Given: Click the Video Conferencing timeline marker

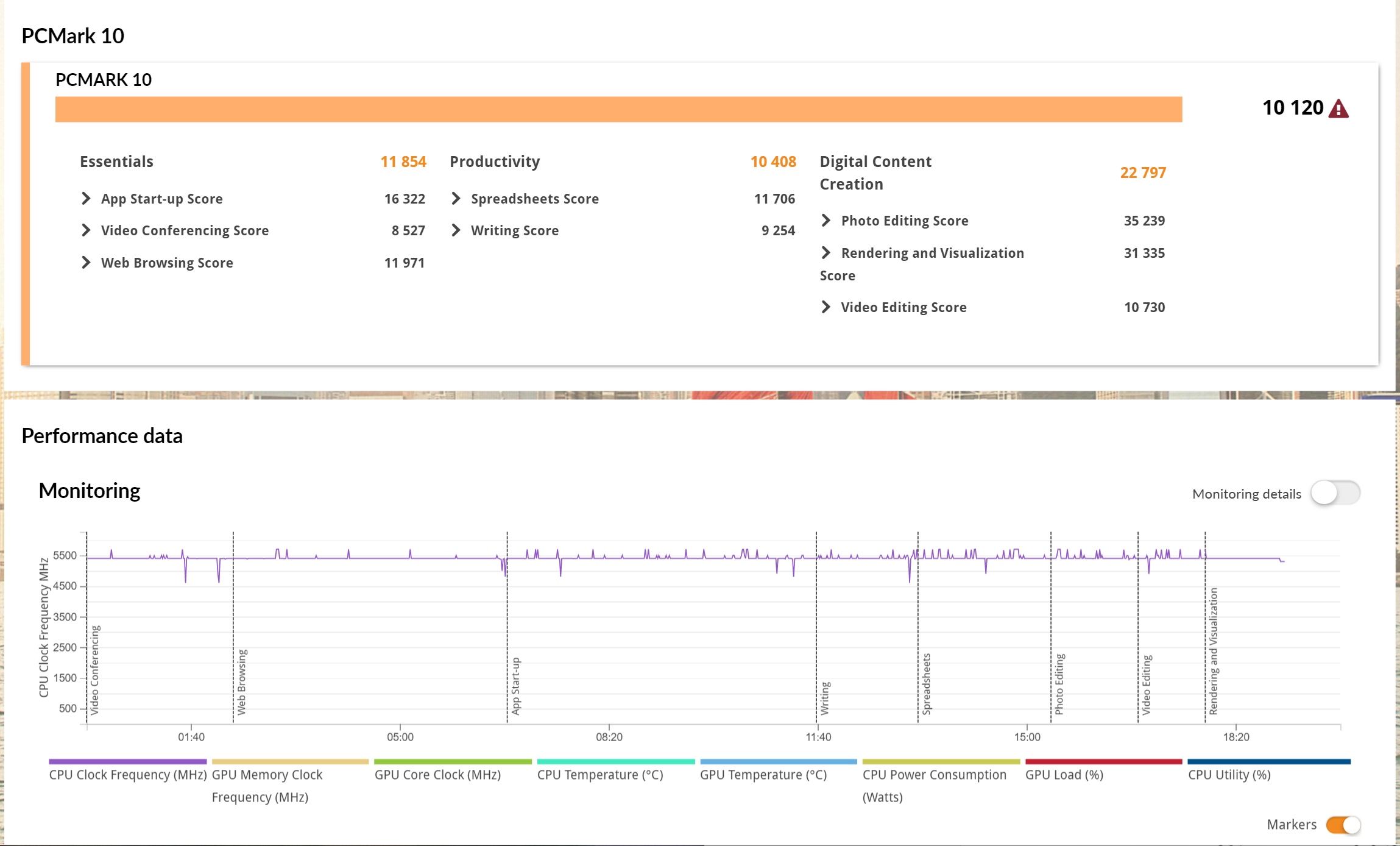Looking at the screenshot, I should 94,670.
